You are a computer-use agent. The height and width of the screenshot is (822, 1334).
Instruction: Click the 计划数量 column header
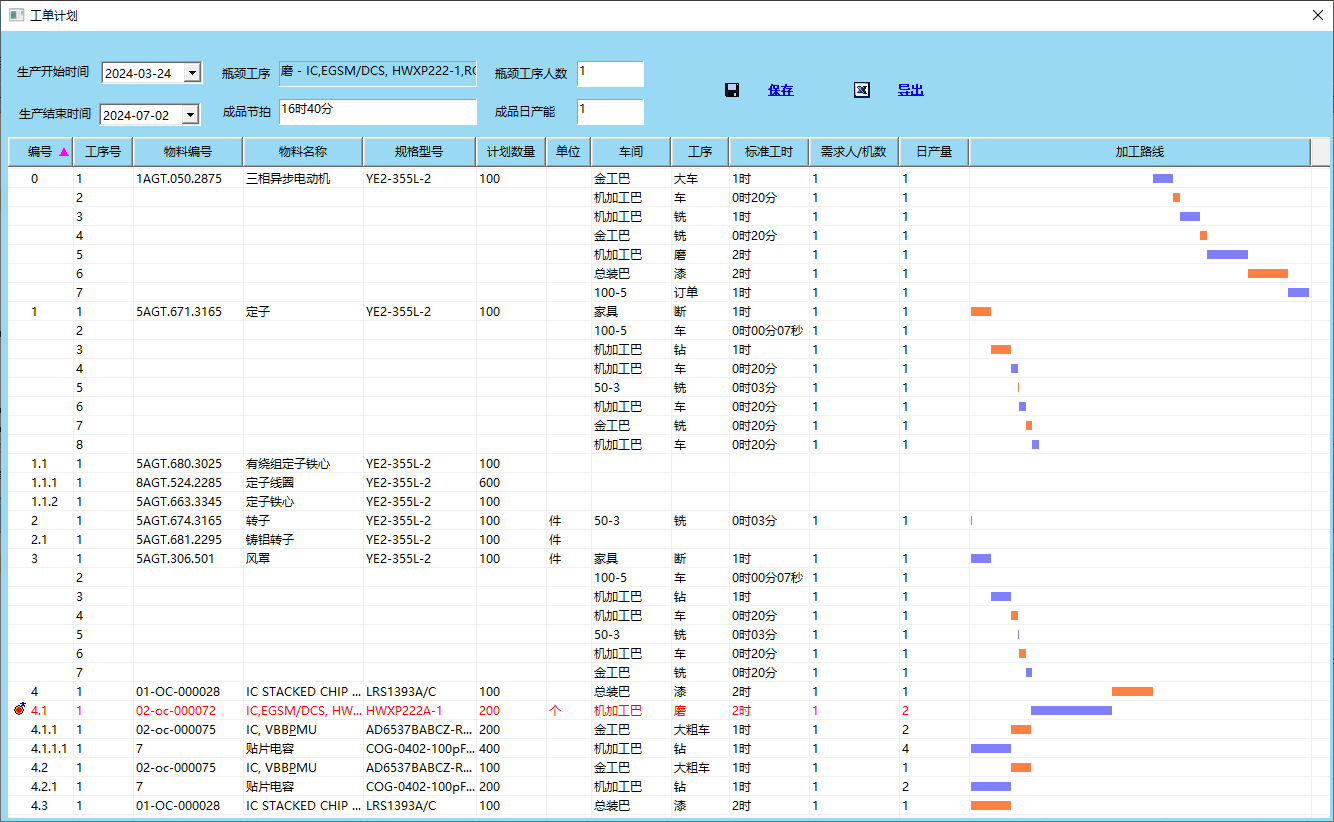pos(511,152)
